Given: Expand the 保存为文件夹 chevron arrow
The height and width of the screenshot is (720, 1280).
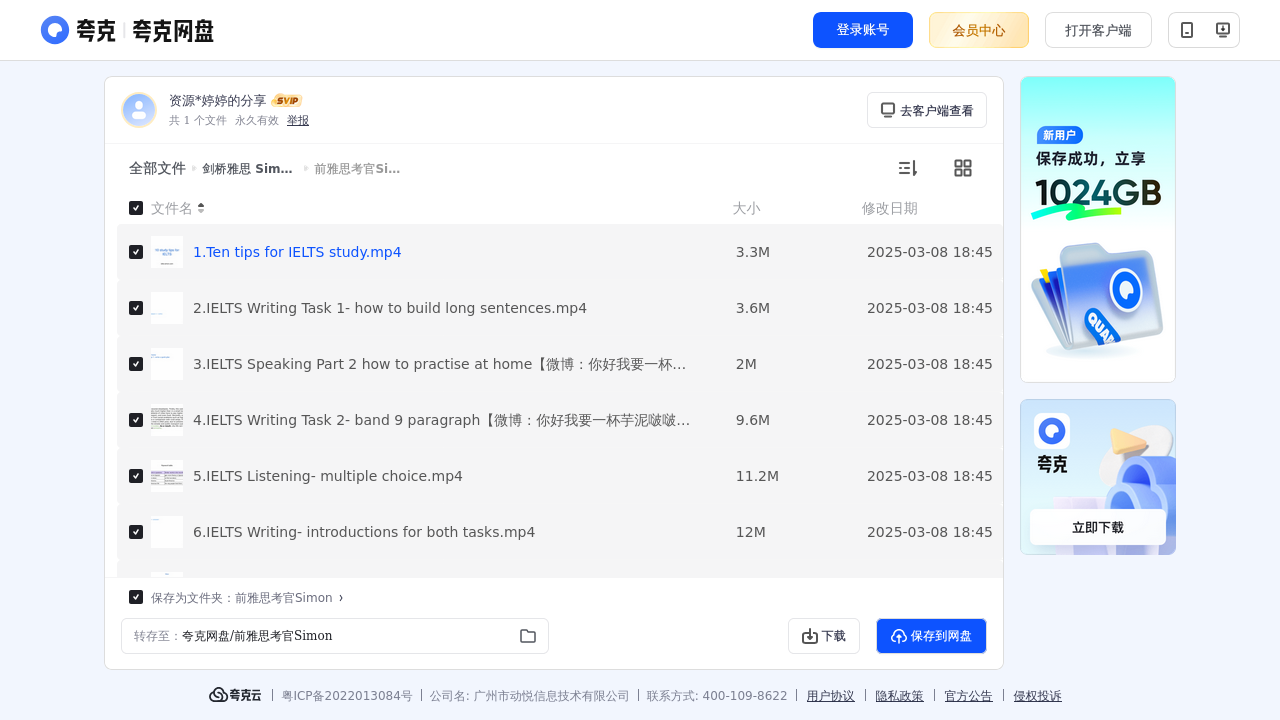Looking at the screenshot, I should 341,598.
